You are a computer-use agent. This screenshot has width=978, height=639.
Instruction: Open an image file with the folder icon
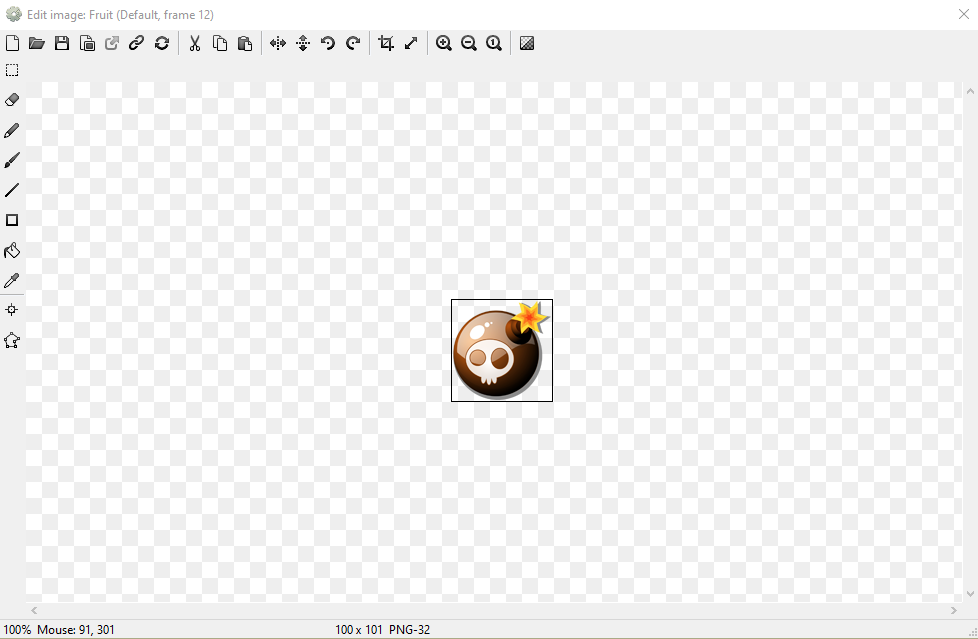coord(37,43)
